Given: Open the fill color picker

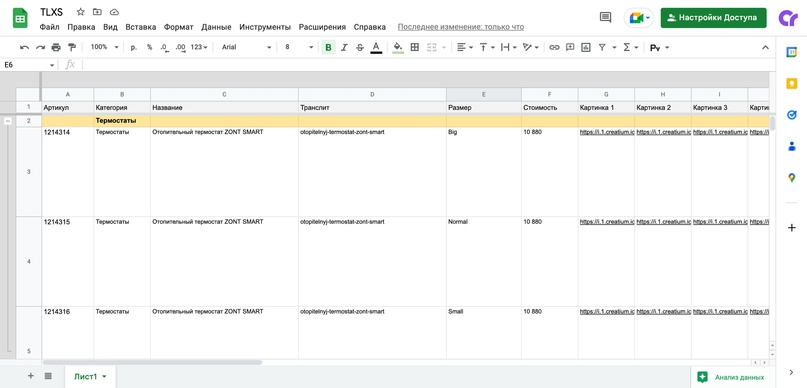Looking at the screenshot, I should coord(398,47).
